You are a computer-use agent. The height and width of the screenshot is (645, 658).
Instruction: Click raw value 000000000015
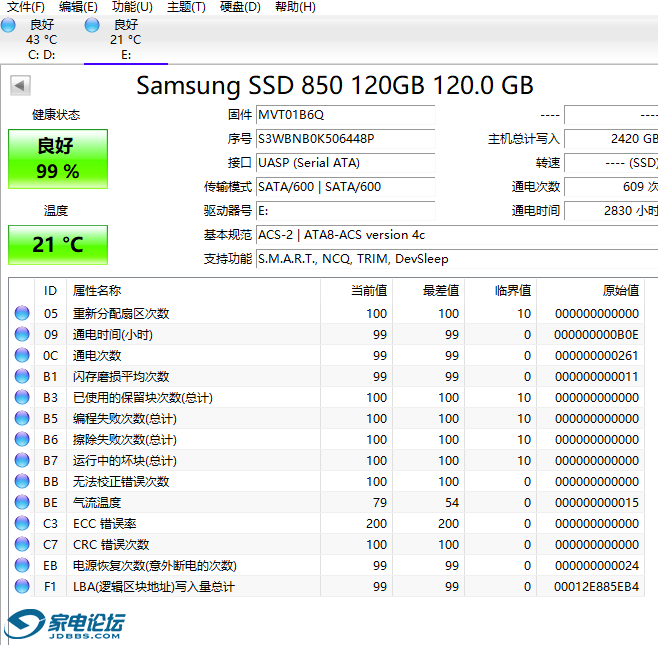tap(596, 502)
